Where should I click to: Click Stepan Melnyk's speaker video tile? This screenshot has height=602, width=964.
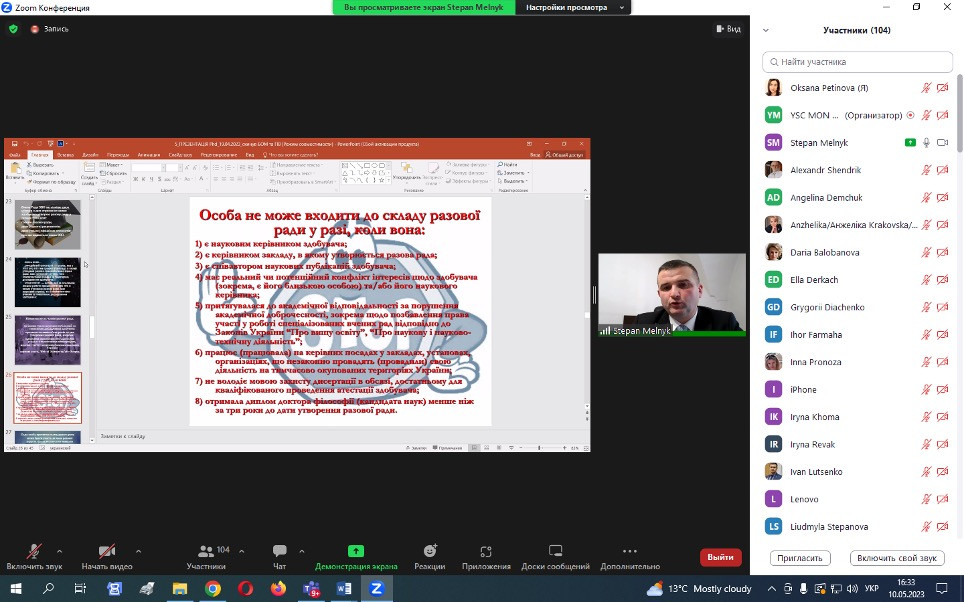click(x=672, y=295)
